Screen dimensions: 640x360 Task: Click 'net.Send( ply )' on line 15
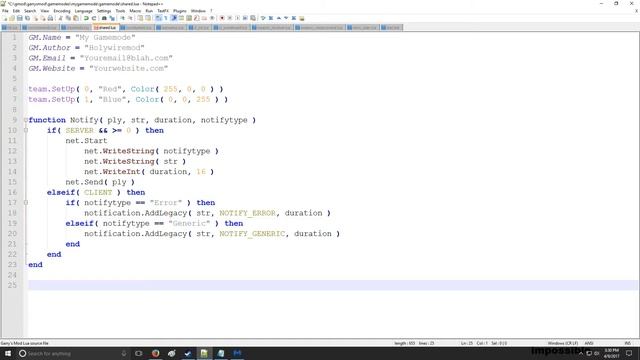click(x=100, y=182)
